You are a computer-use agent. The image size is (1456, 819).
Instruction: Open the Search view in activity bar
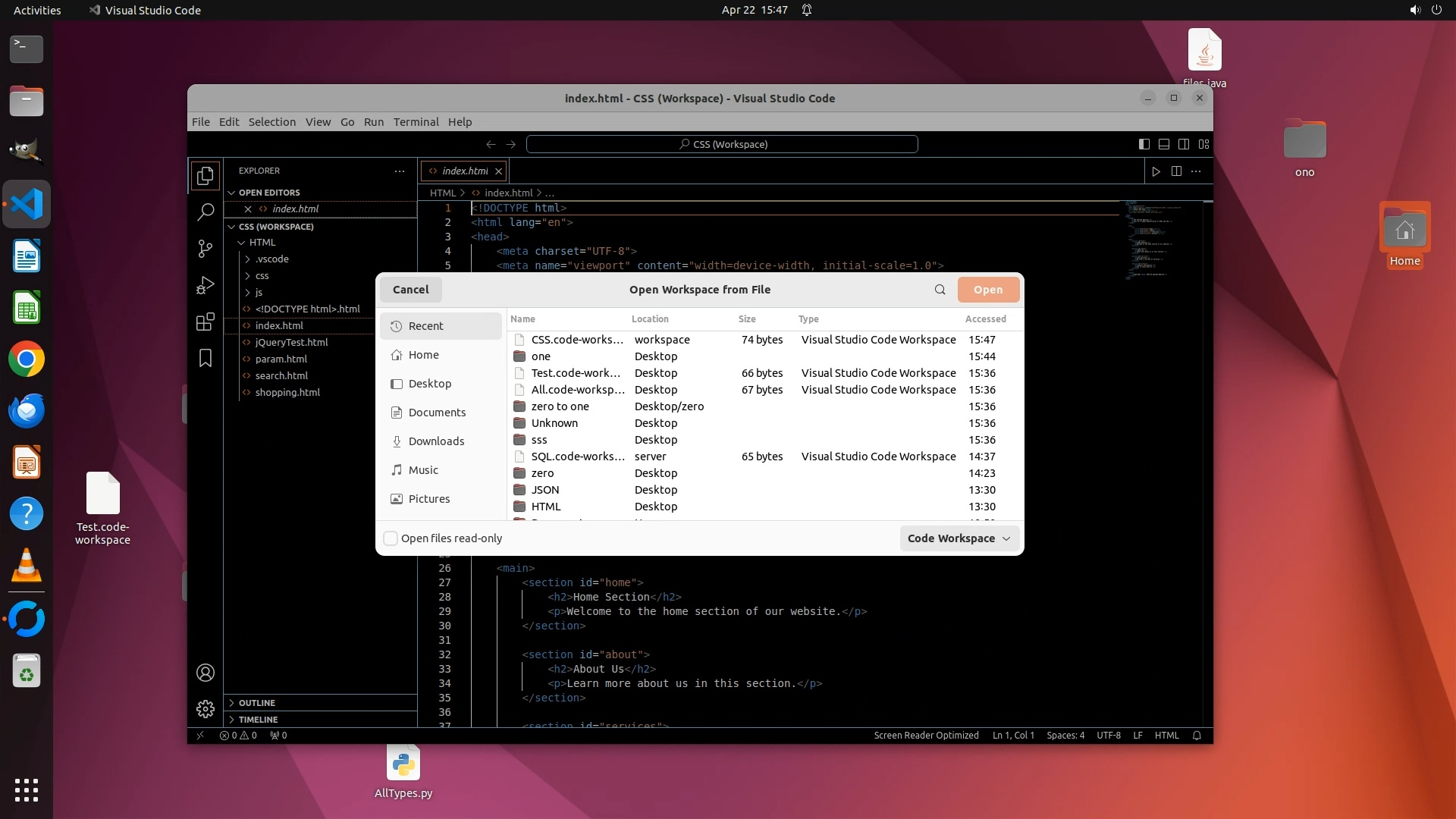(x=206, y=212)
